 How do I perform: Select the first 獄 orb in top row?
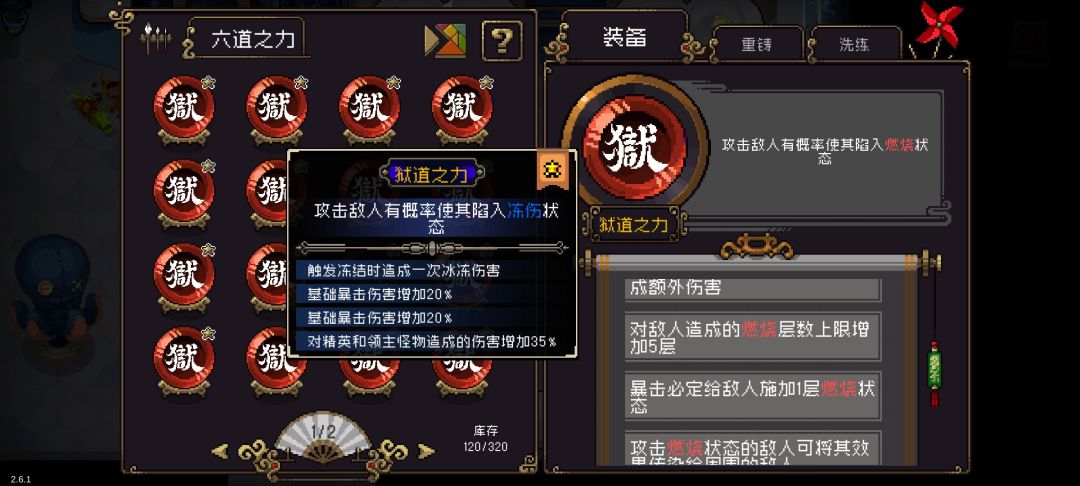pyautogui.click(x=183, y=109)
